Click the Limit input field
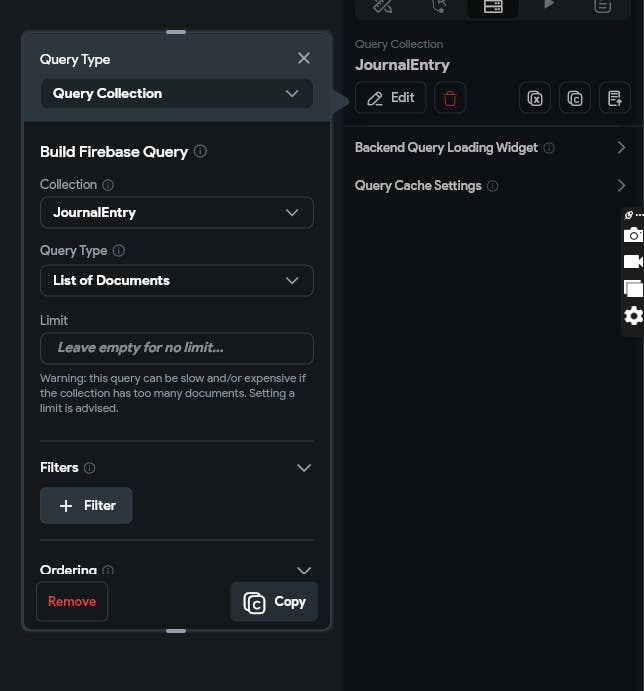 [x=177, y=348]
